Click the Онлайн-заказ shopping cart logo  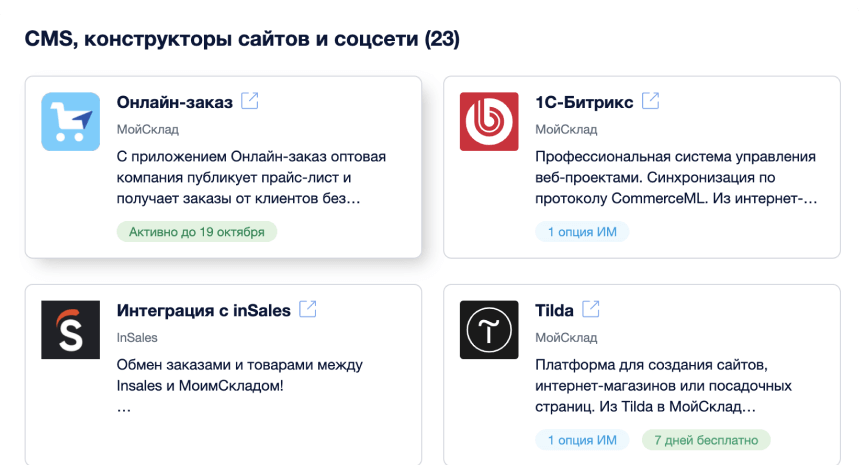[70, 122]
